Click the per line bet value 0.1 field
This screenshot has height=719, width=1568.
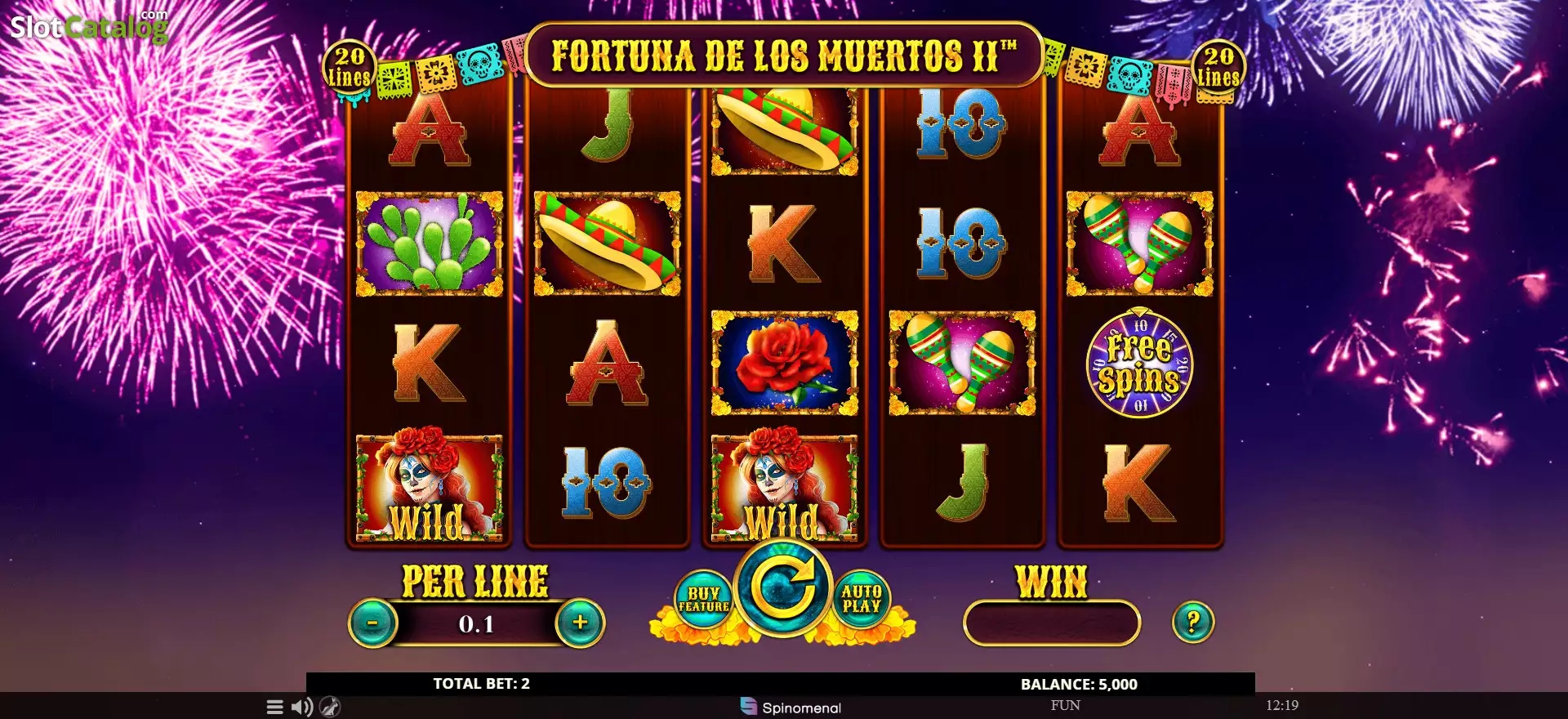[x=476, y=624]
